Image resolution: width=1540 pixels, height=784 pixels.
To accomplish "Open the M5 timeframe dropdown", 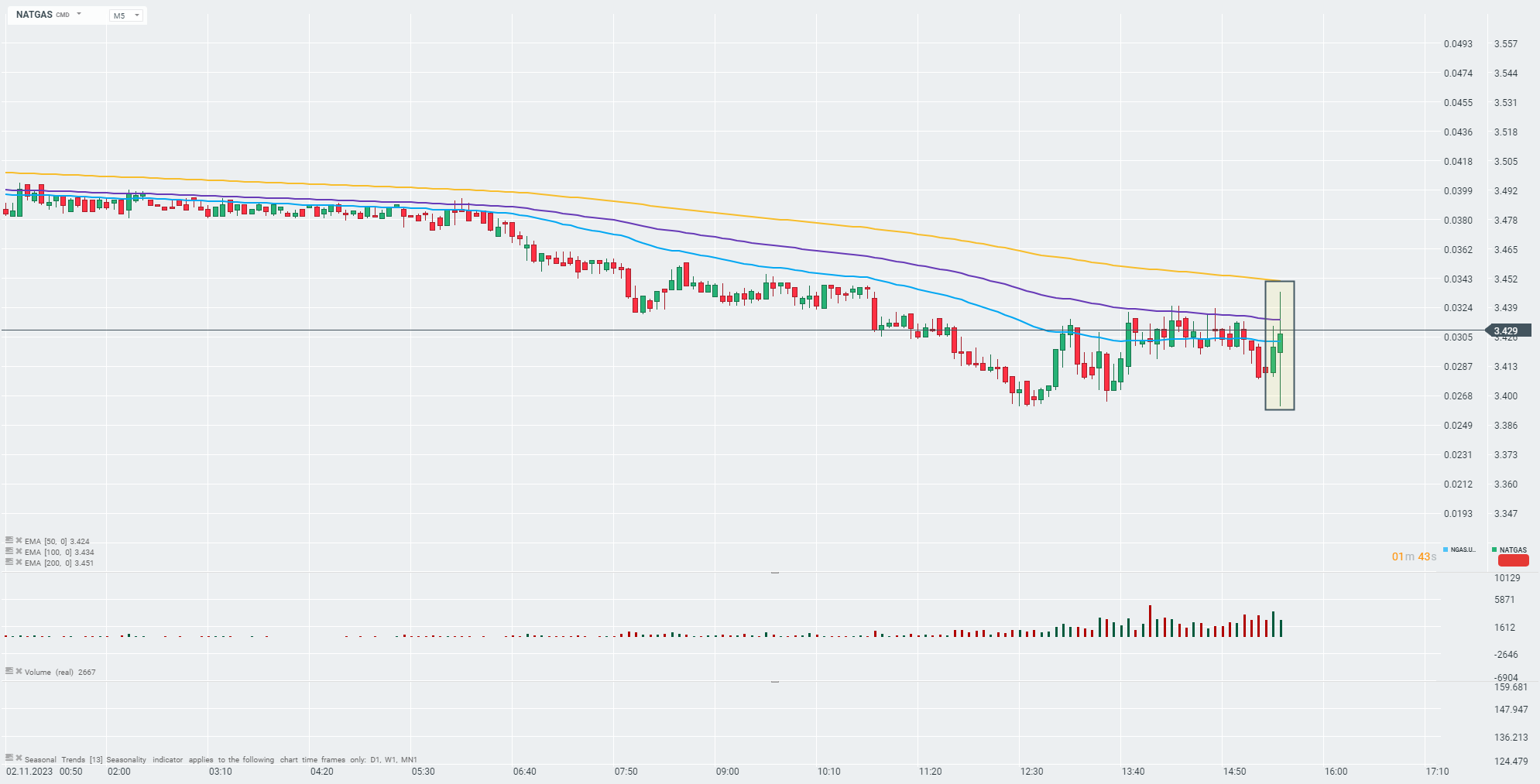I will (x=127, y=15).
